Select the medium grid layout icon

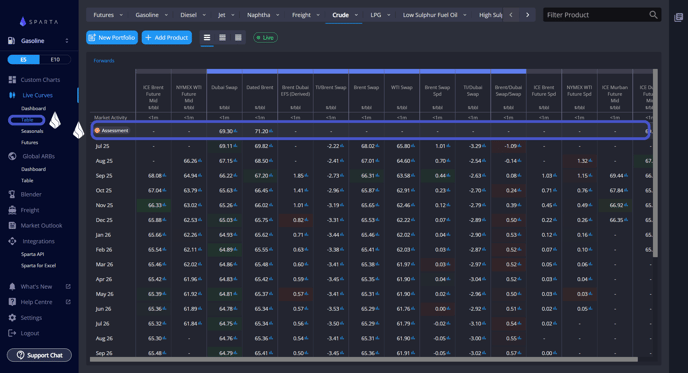222,38
